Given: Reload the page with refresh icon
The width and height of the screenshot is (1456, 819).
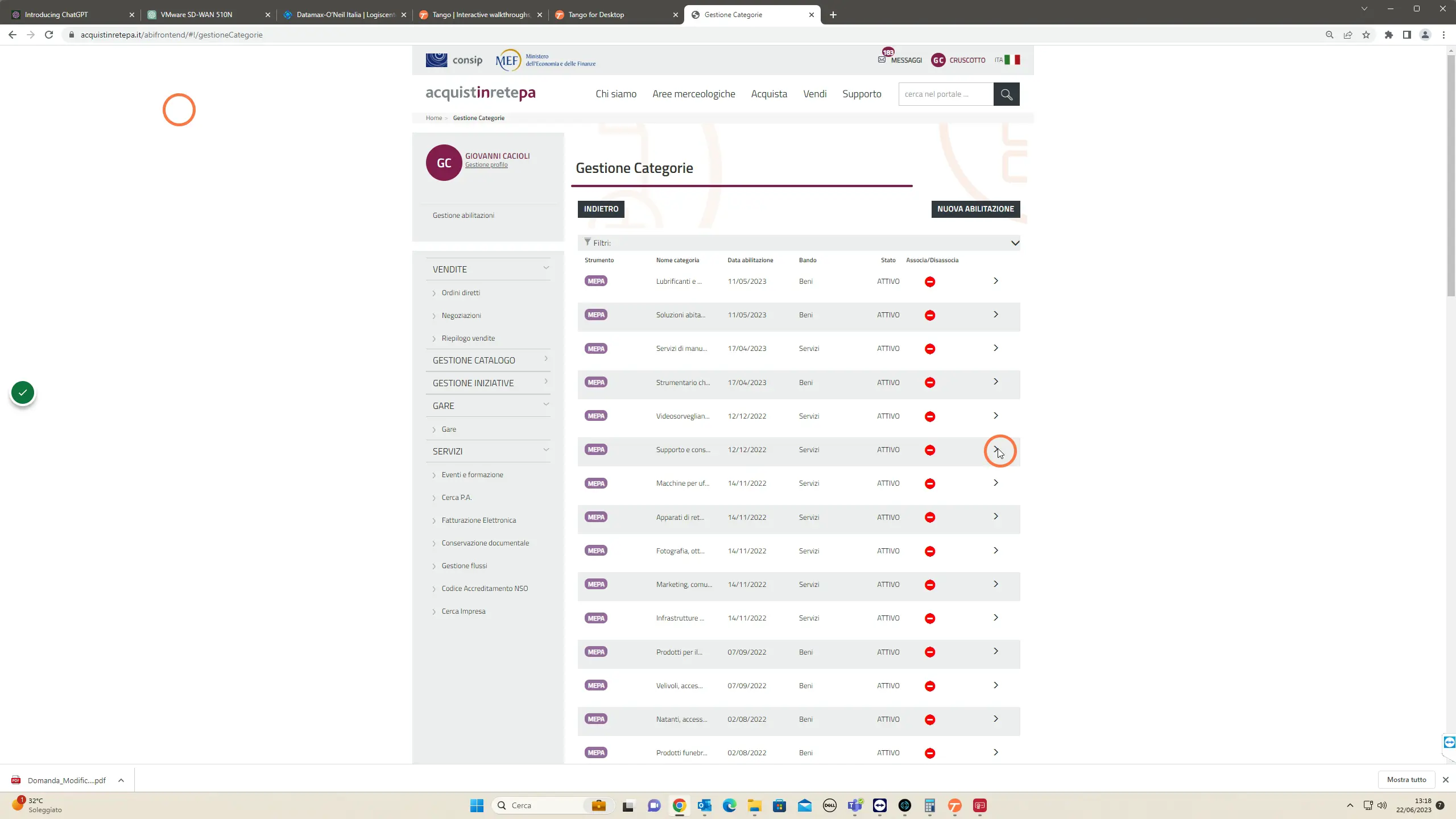Looking at the screenshot, I should [x=49, y=35].
